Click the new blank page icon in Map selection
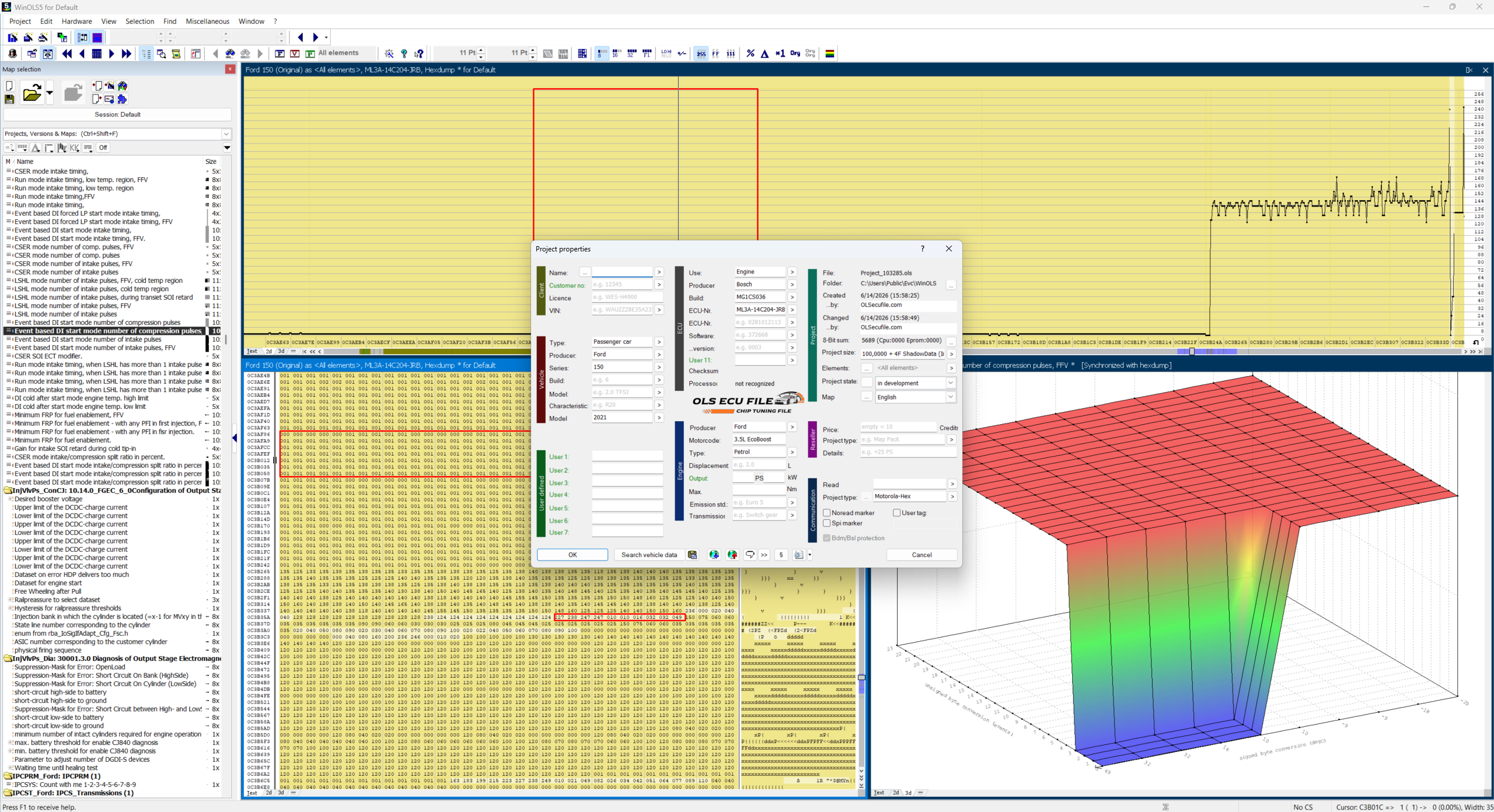1494x812 pixels. pyautogui.click(x=9, y=86)
